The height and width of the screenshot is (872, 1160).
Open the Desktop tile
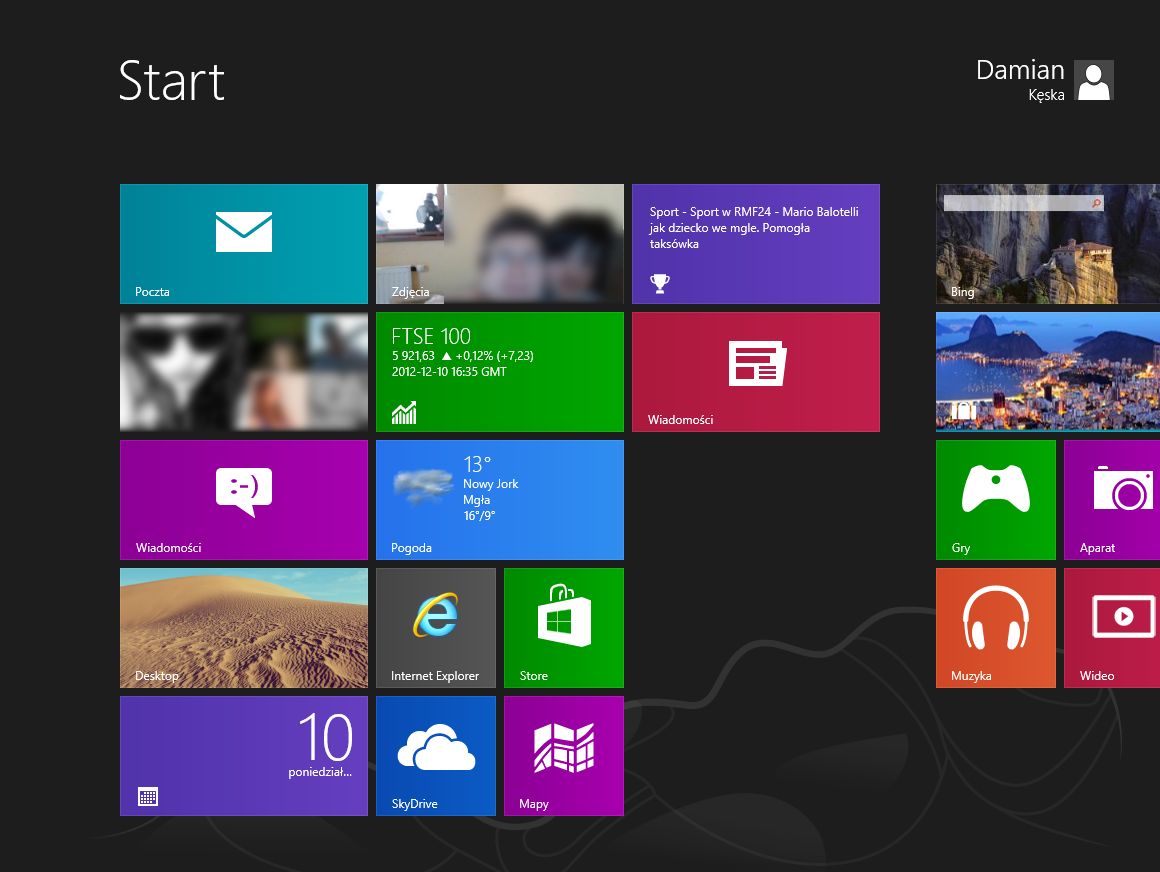click(243, 628)
